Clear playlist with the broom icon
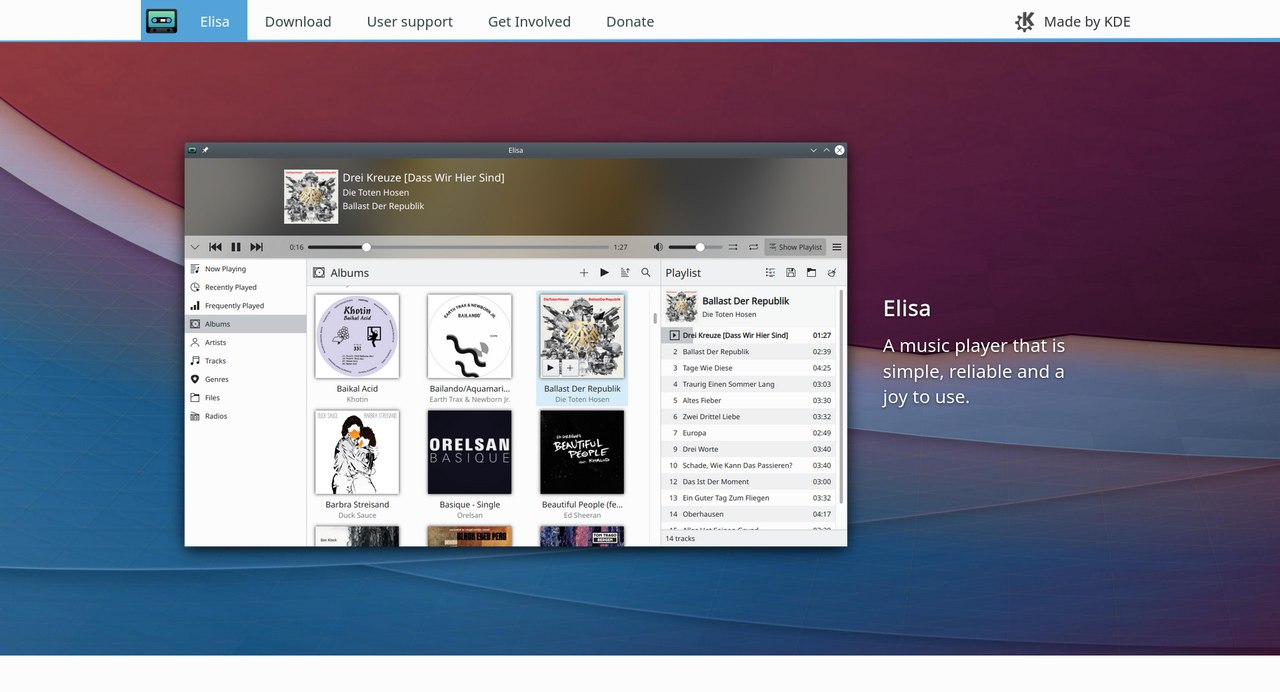This screenshot has height=692, width=1280. click(832, 272)
